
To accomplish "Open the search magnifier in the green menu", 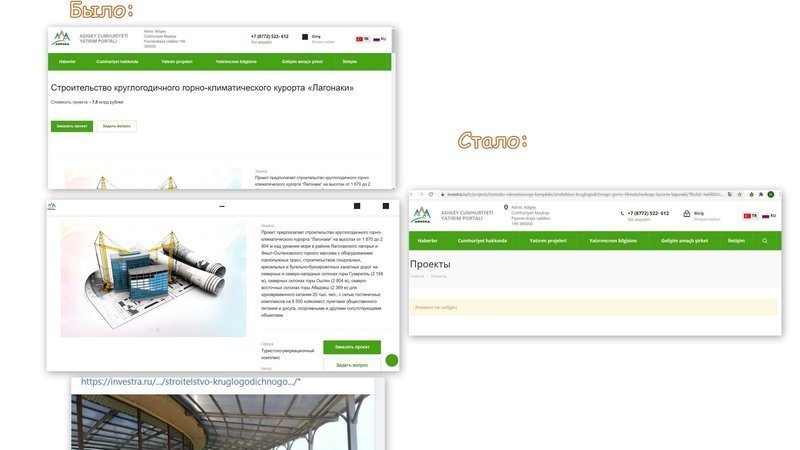I will (765, 241).
